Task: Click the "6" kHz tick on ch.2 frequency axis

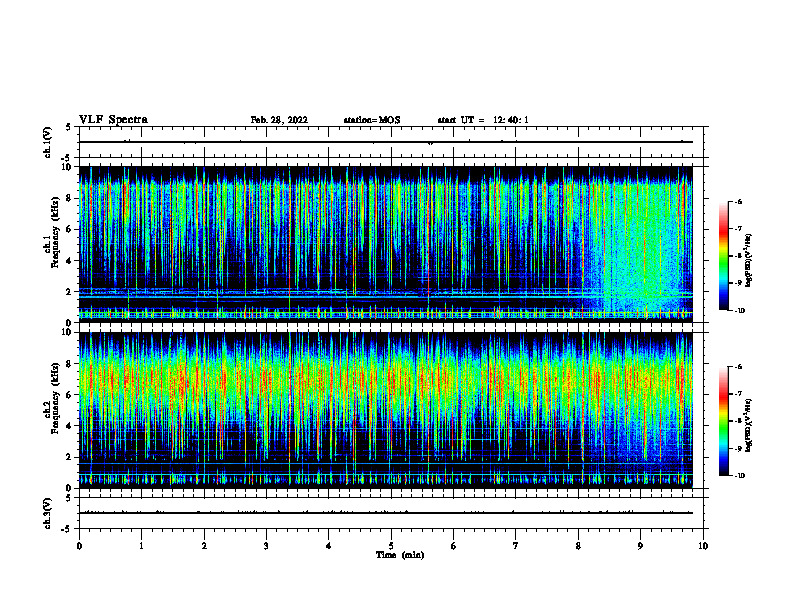Action: (70, 395)
